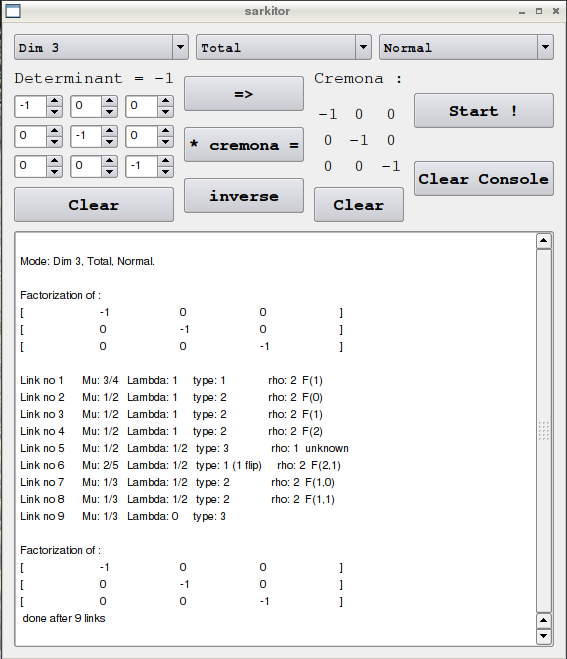The height and width of the screenshot is (659, 567).
Task: Open the Normal mode dropdown
Action: point(466,47)
